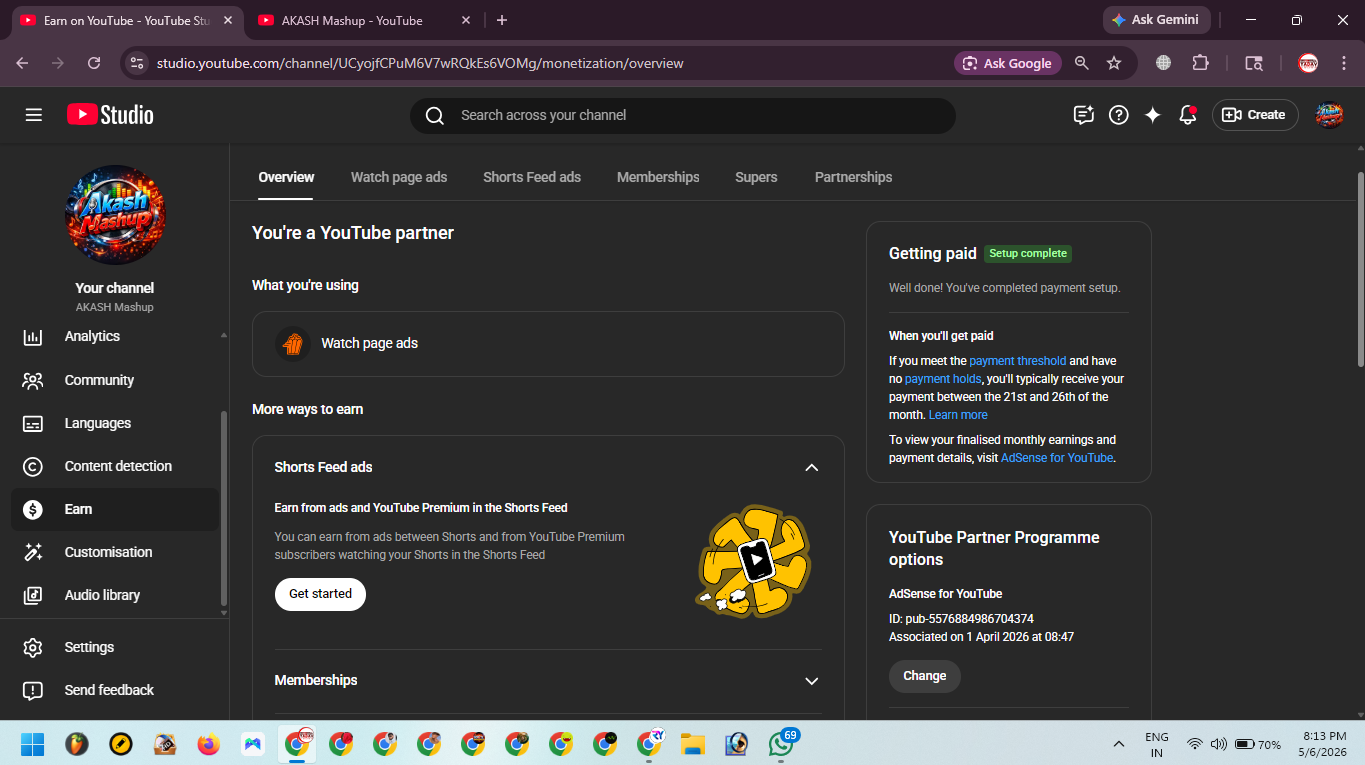Switch to the Supers tab

click(x=756, y=177)
